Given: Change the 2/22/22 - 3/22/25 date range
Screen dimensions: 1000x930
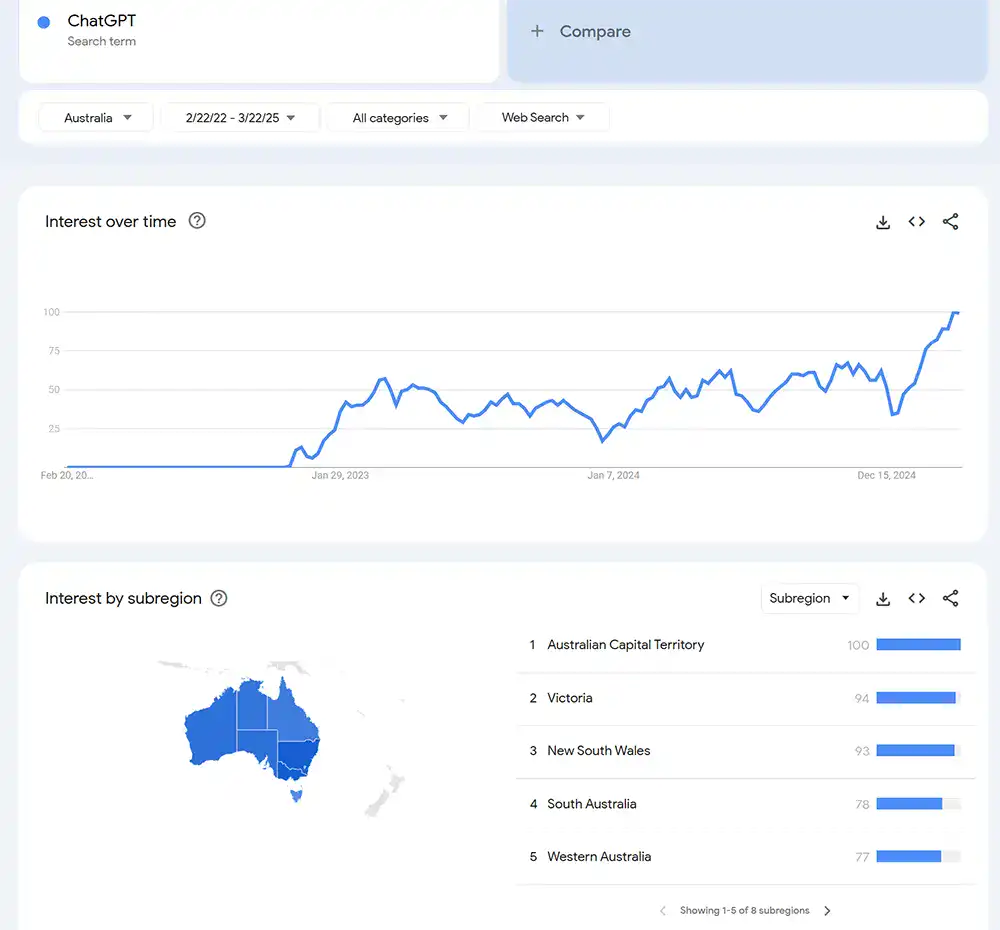Looking at the screenshot, I should pyautogui.click(x=240, y=117).
